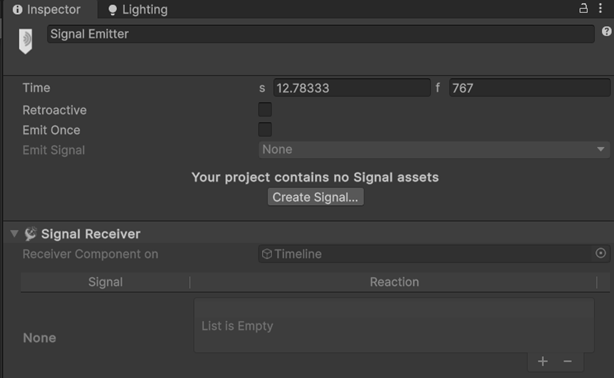Click the Time seconds field
This screenshot has width=614, height=378.
(x=352, y=88)
